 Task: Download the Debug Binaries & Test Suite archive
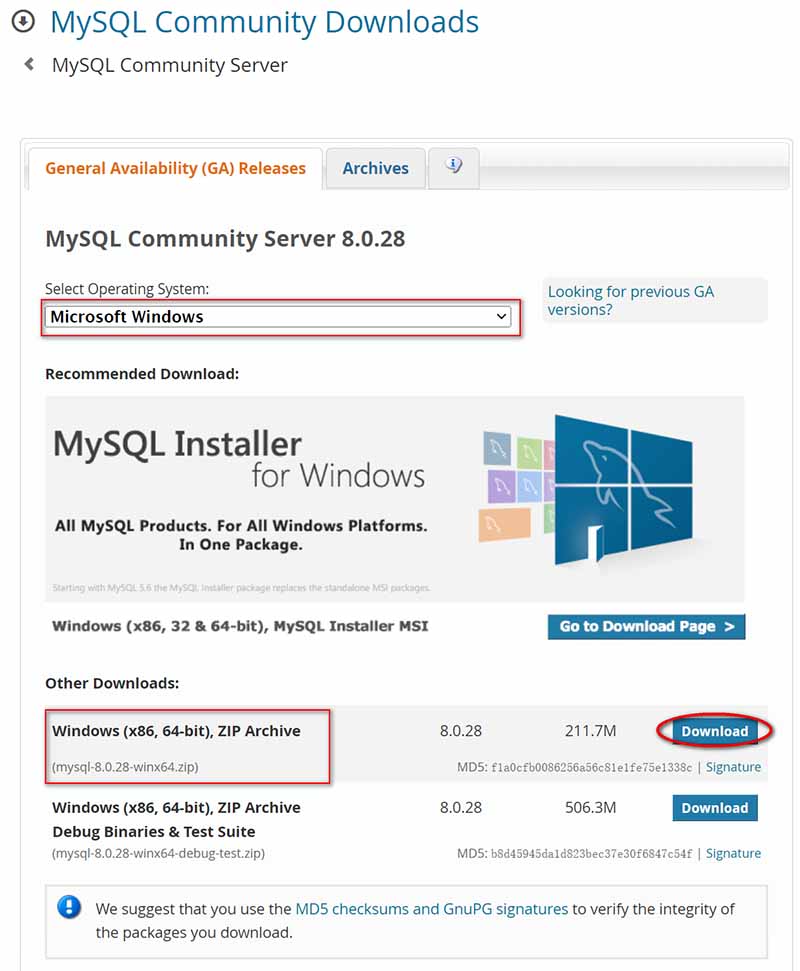pyautogui.click(x=714, y=808)
